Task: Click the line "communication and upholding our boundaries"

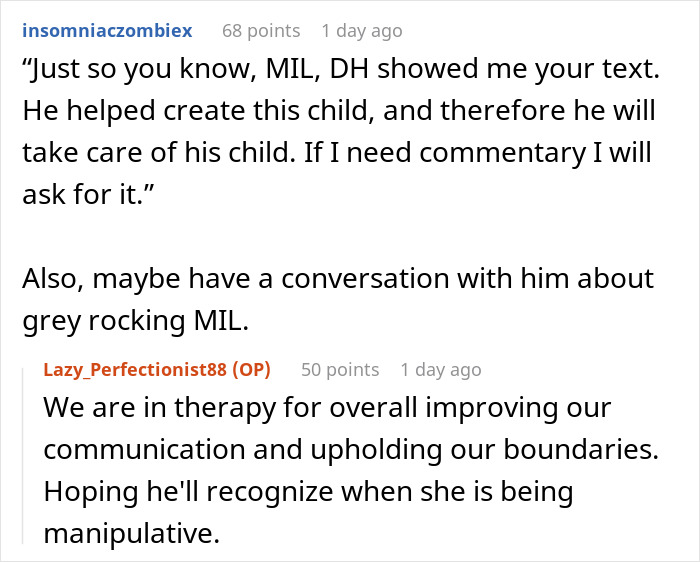Action: [351, 451]
